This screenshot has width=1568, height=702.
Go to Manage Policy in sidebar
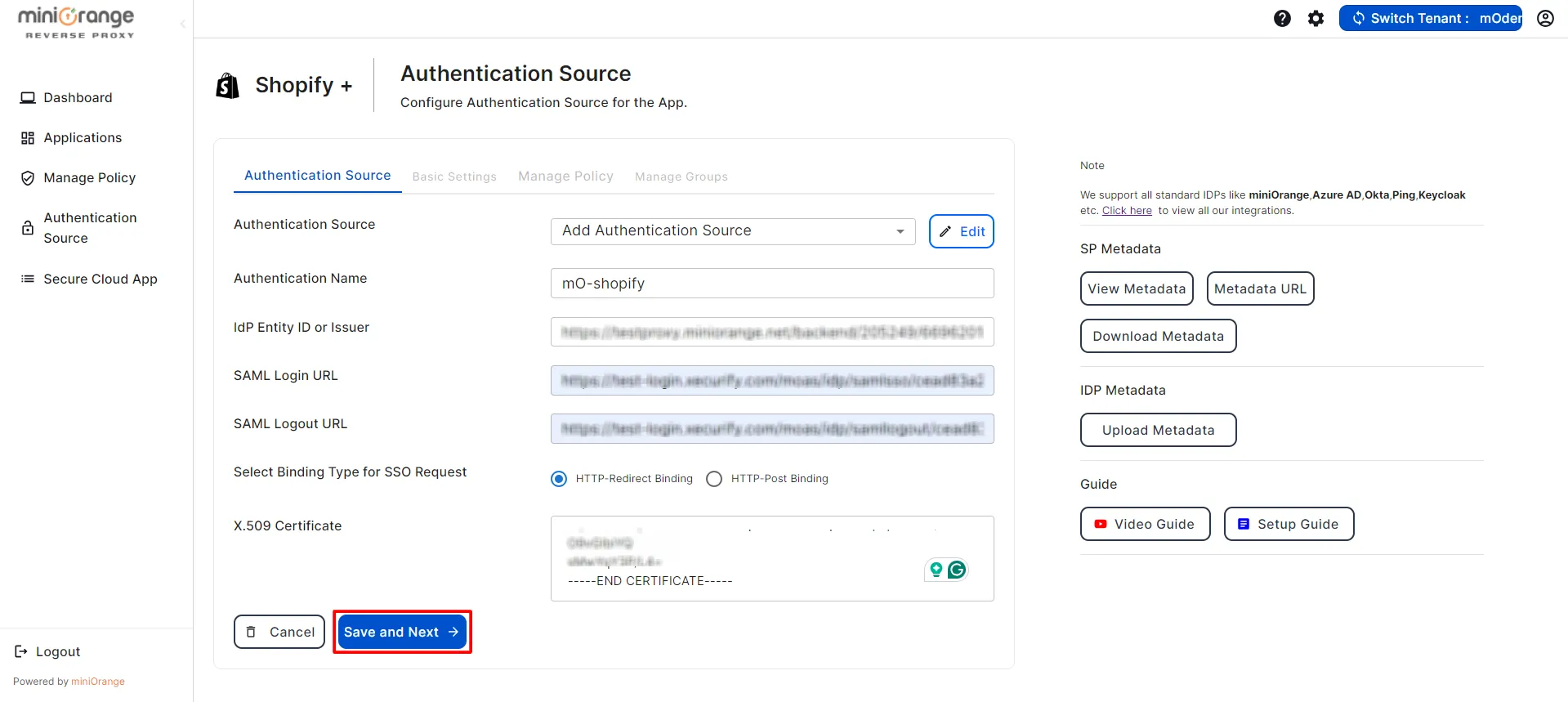click(78, 177)
